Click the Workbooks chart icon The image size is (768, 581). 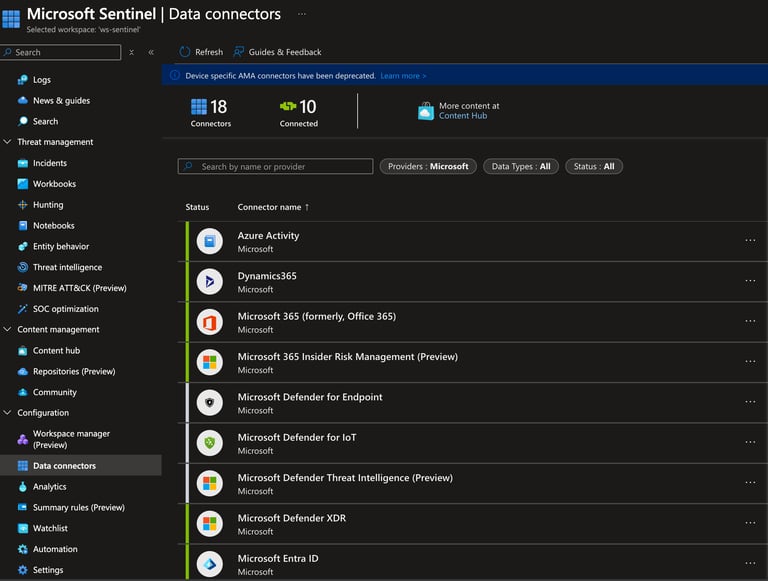pos(23,184)
